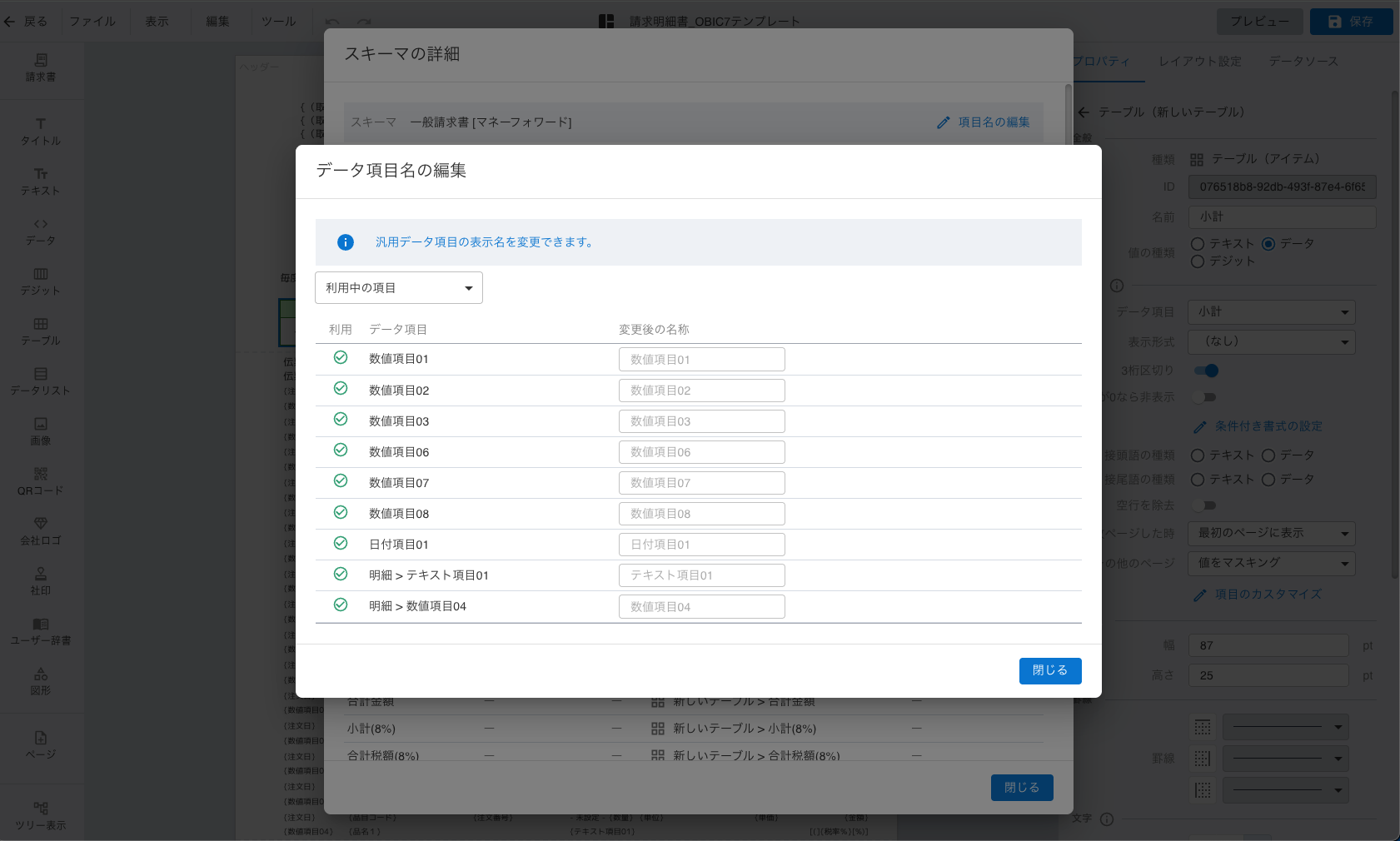This screenshot has width=1400, height=841.
Task: Click the 項目名の編集 link
Action: pos(984,122)
